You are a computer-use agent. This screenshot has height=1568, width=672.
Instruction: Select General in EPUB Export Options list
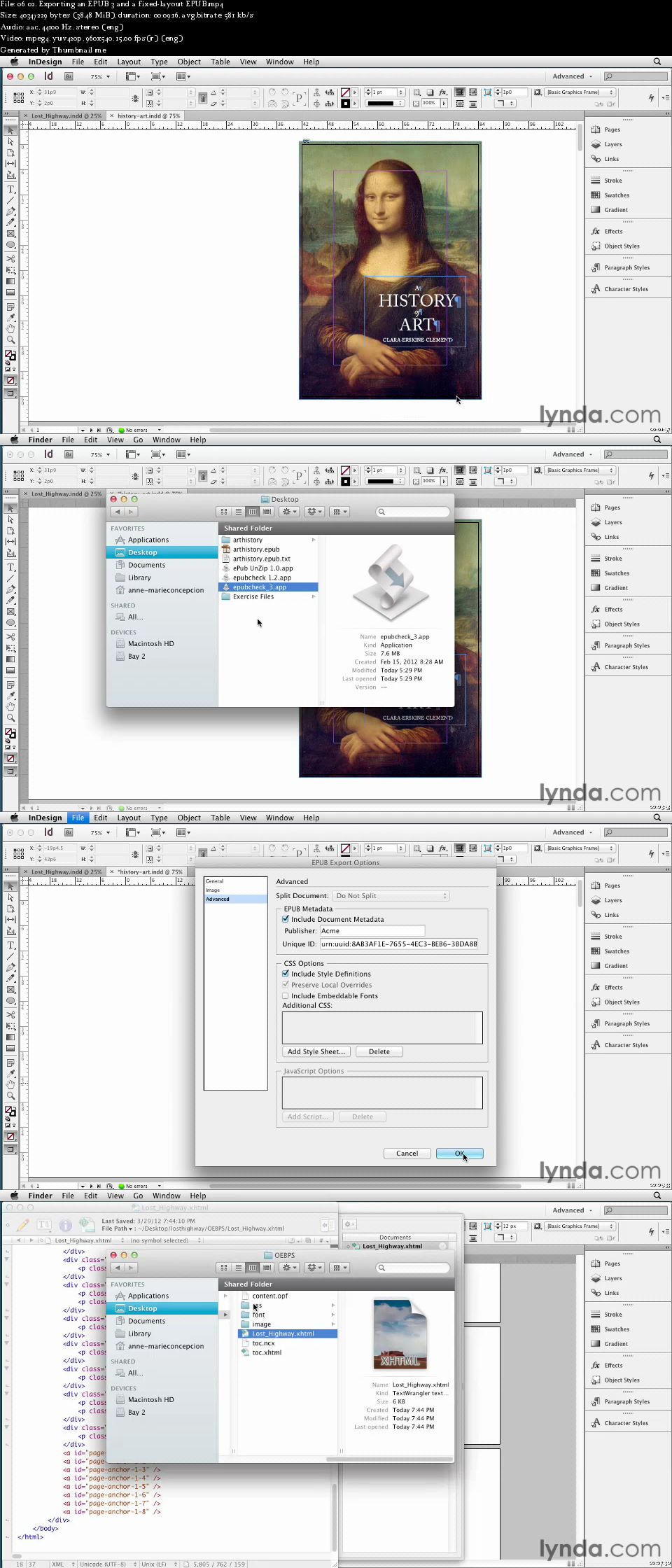tap(235, 881)
